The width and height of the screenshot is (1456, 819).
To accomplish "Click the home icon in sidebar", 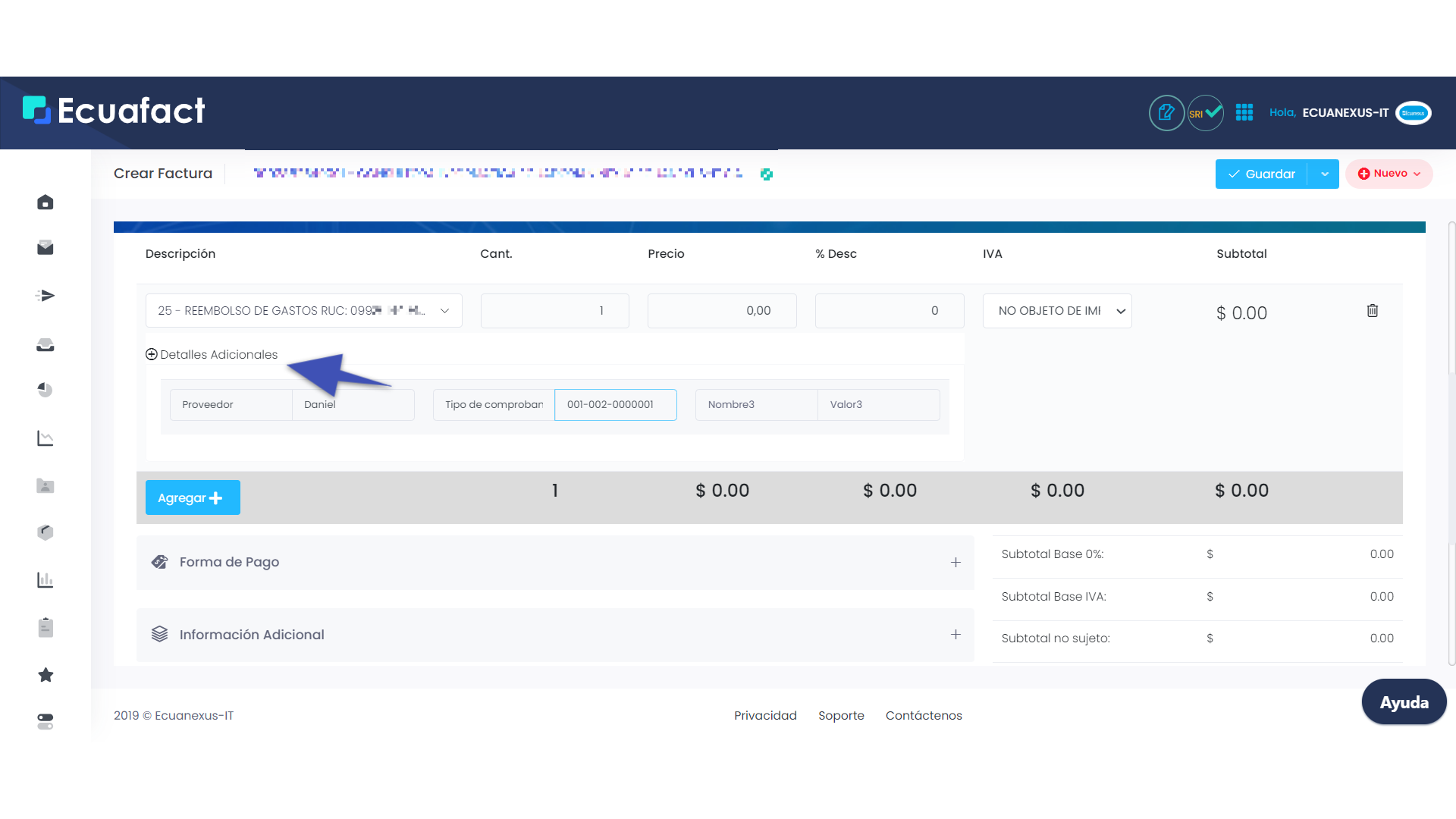I will (x=45, y=202).
